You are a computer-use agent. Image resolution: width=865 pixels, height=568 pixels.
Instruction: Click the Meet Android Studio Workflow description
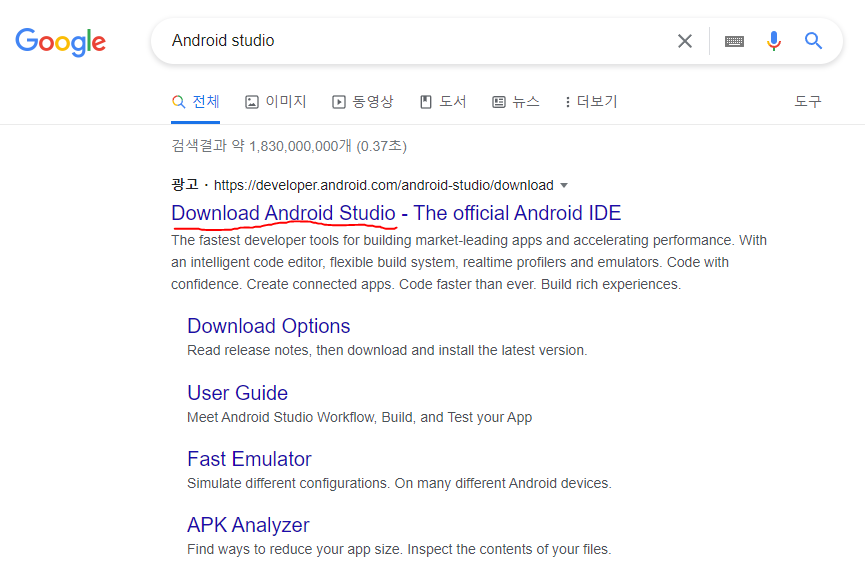click(360, 417)
